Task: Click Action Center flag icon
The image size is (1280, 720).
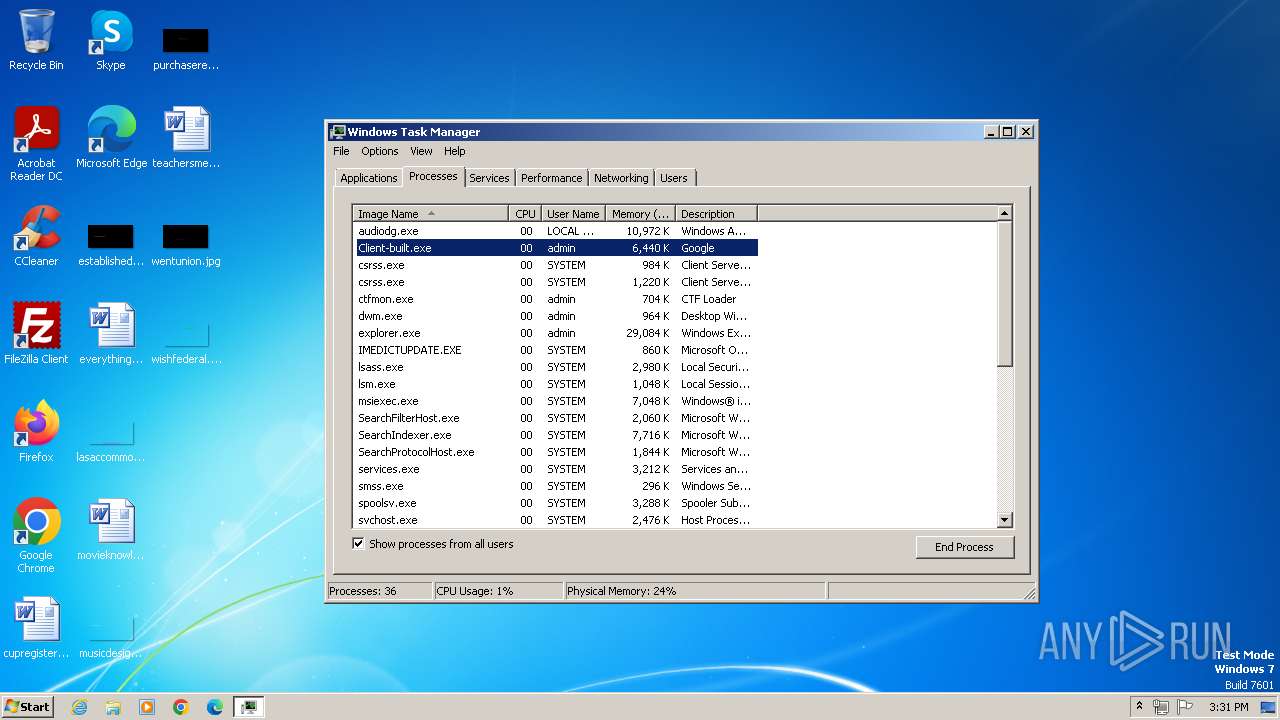Action: [x=1185, y=707]
